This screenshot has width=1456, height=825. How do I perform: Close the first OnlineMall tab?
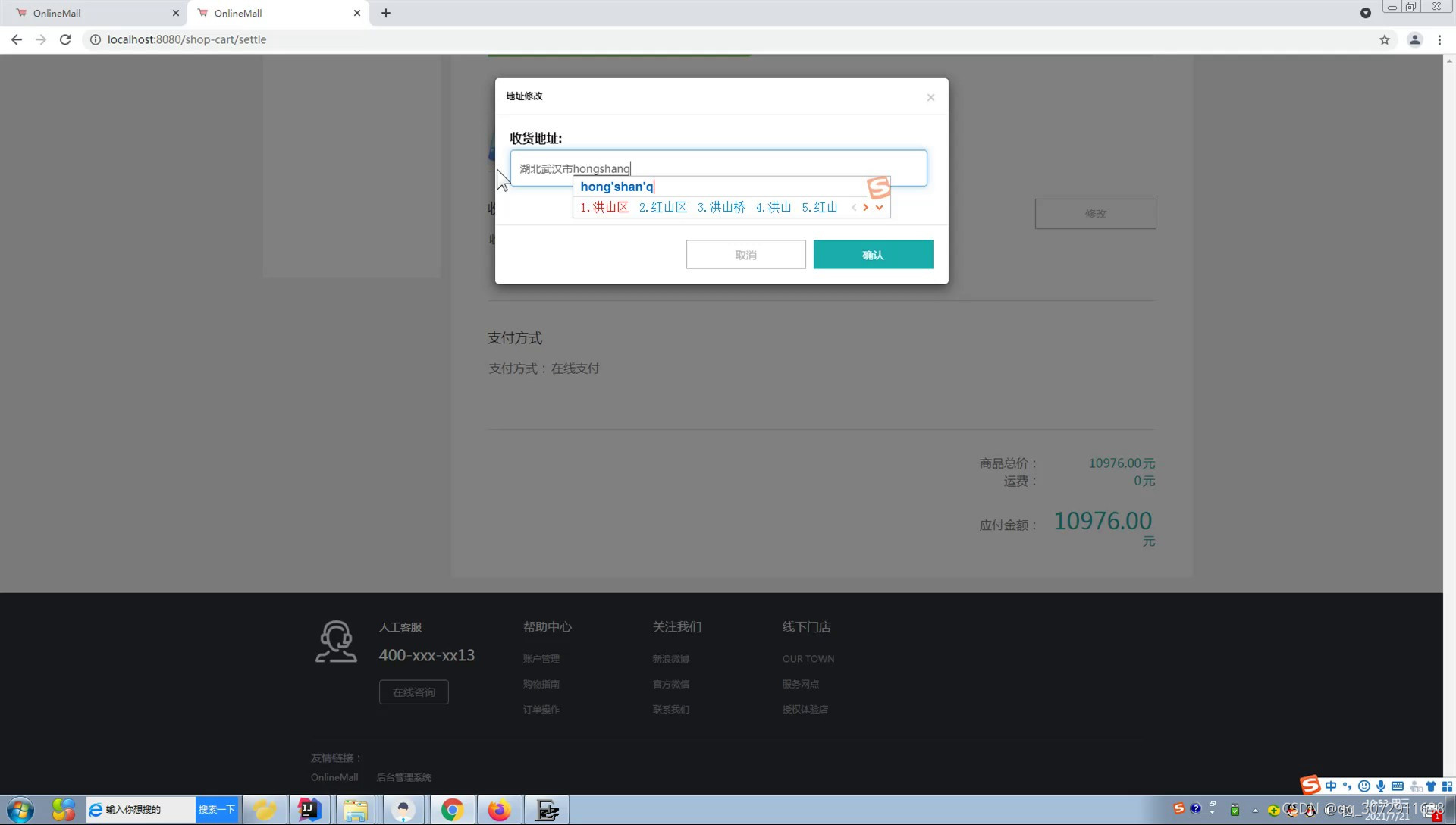click(x=175, y=13)
